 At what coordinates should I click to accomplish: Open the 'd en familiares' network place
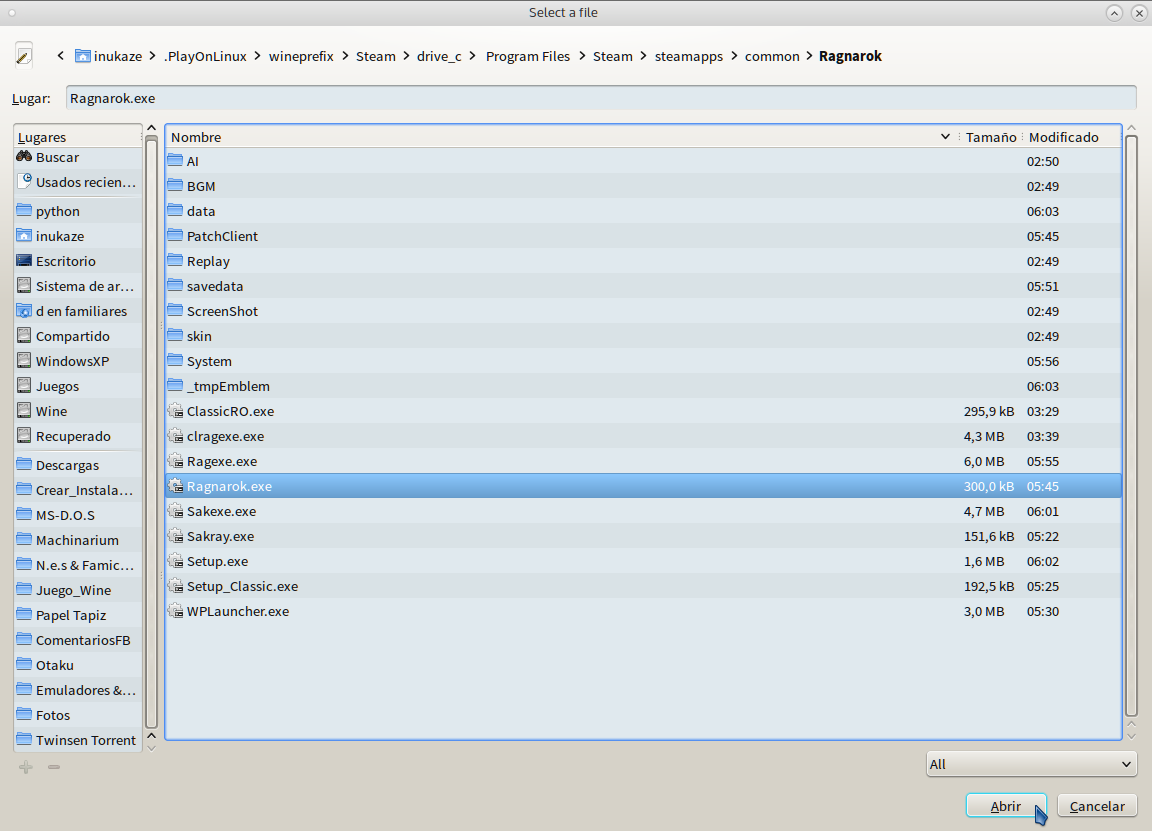78,311
